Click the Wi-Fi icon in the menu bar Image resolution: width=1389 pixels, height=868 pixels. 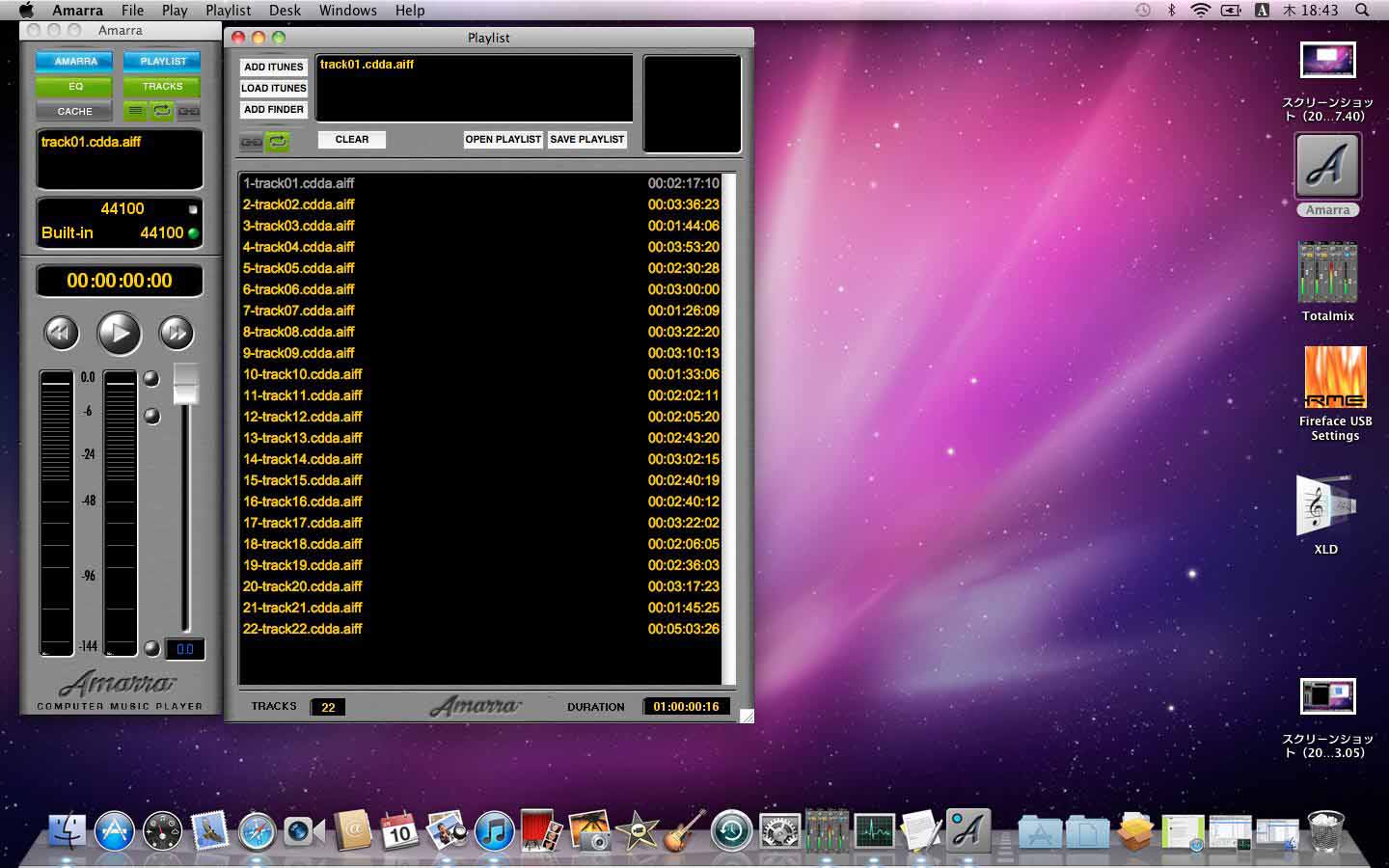click(1200, 10)
